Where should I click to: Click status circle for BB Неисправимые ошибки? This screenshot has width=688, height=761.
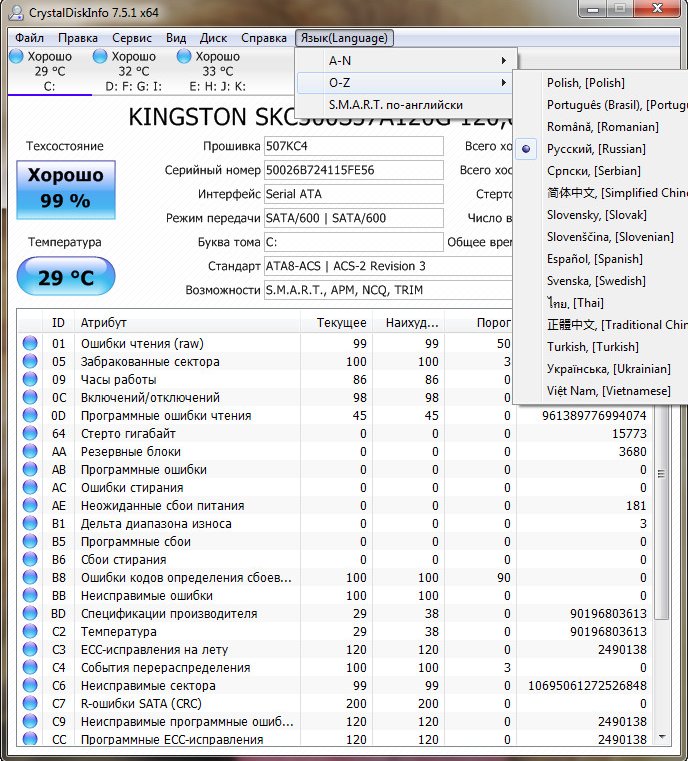30,595
